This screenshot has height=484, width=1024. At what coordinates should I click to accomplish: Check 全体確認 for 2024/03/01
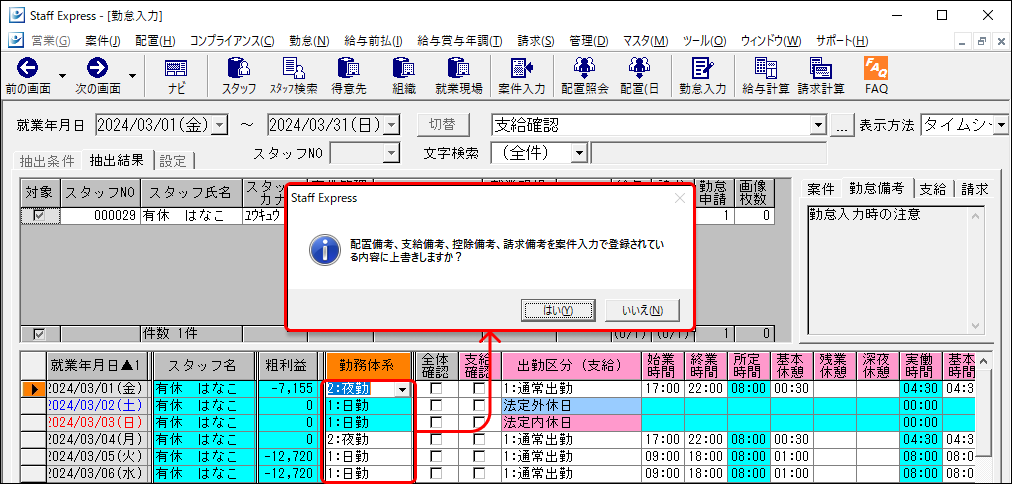[x=436, y=389]
